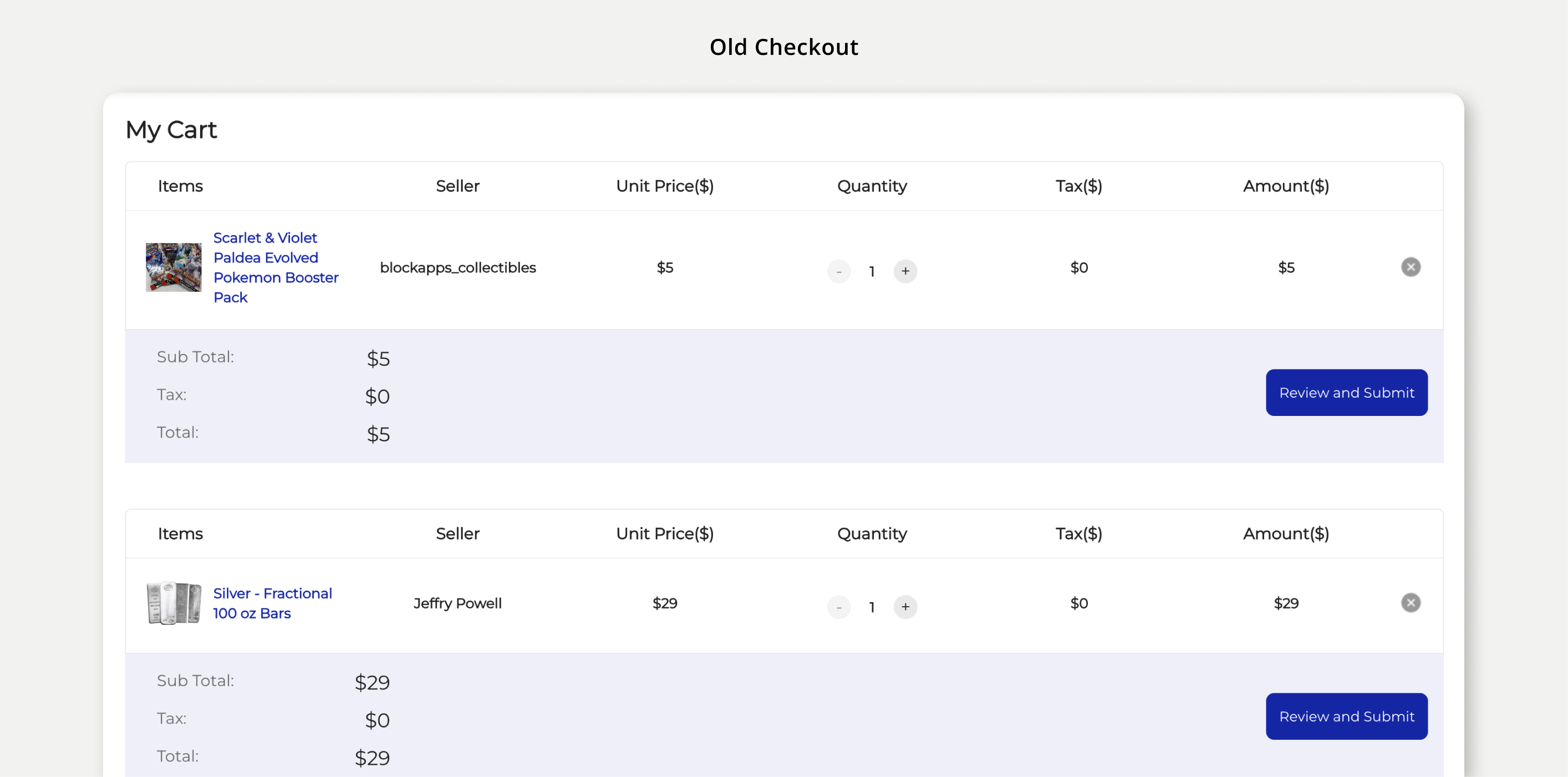1568x777 pixels.
Task: Click the plus icon for Pokemon Booster Pack
Action: [x=906, y=272]
